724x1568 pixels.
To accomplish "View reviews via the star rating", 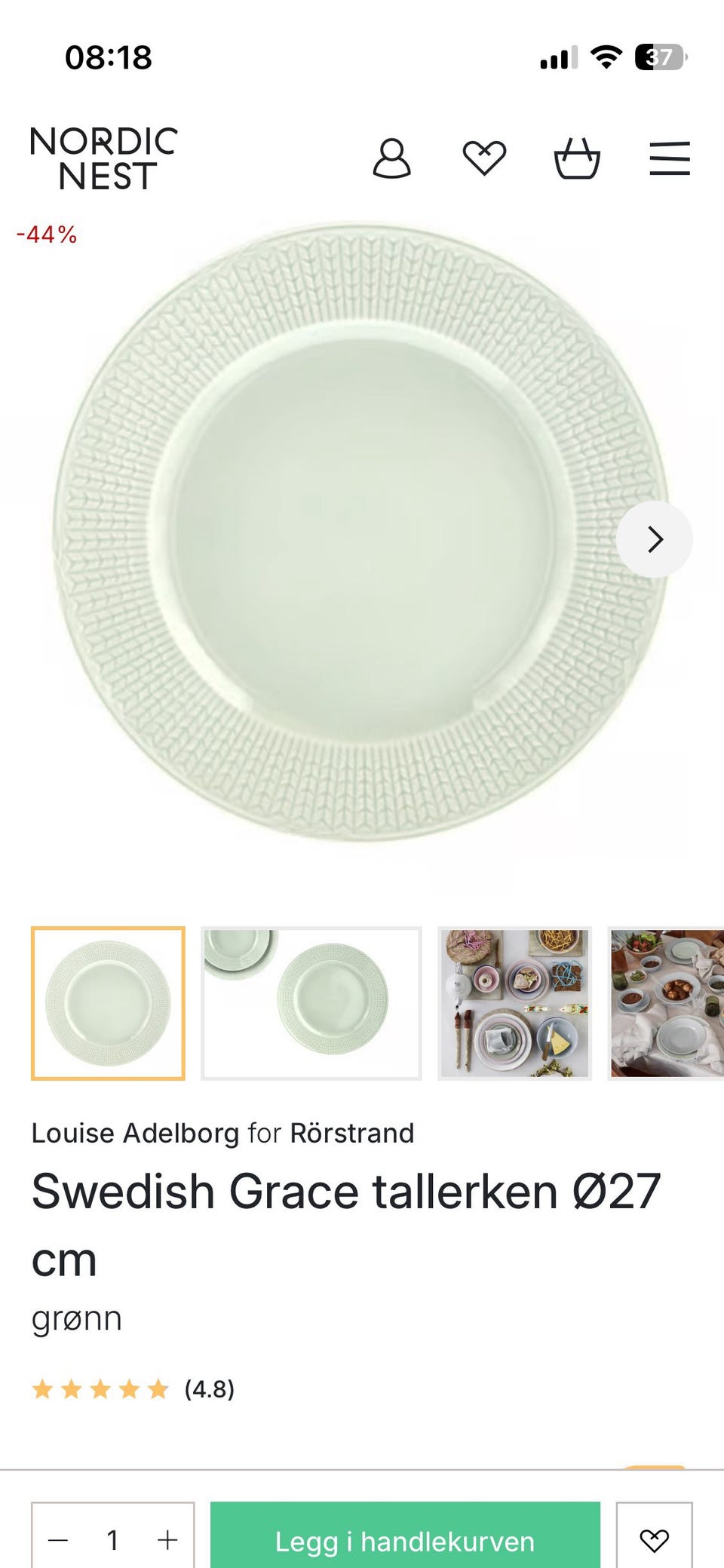I will coord(133,1388).
